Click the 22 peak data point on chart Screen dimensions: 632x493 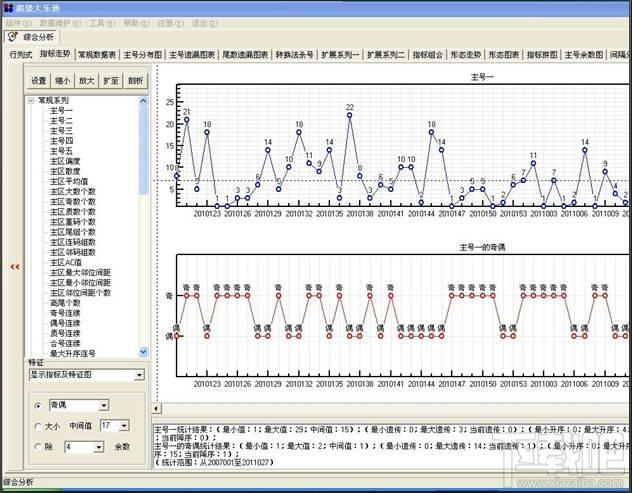click(349, 115)
